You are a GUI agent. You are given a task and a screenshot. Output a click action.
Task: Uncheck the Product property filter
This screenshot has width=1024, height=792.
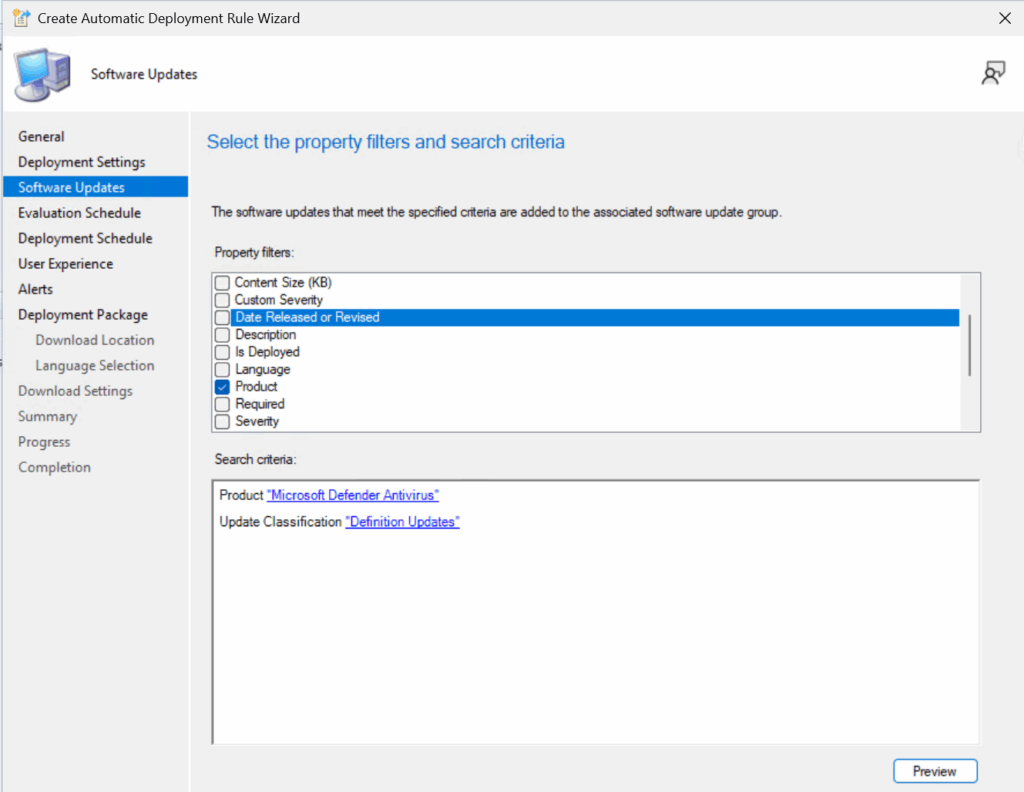pos(222,387)
